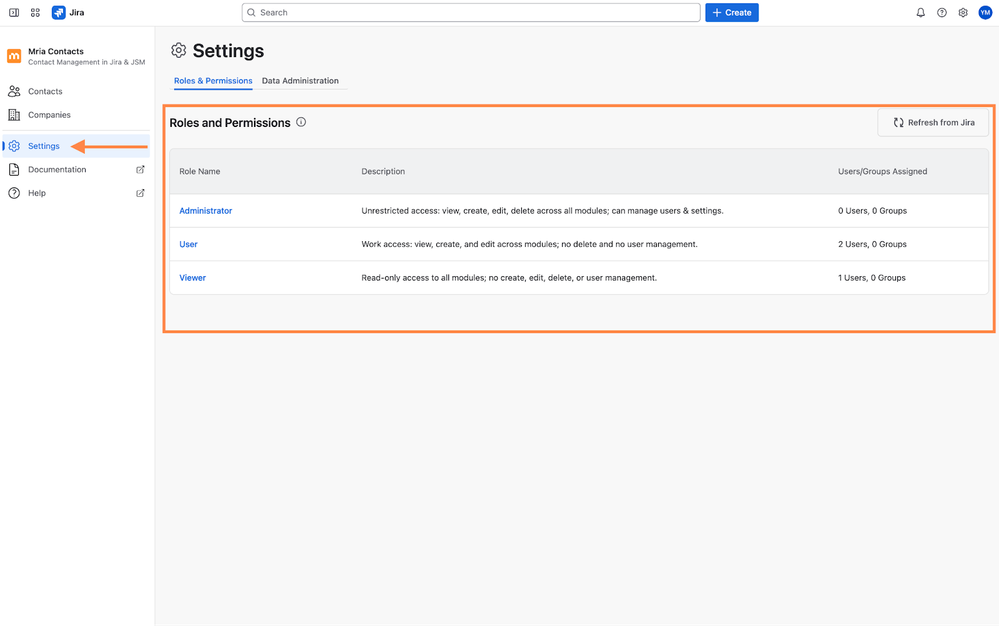Click the info icon next to Roles and Permissions
This screenshot has width=999, height=626.
pyautogui.click(x=301, y=122)
